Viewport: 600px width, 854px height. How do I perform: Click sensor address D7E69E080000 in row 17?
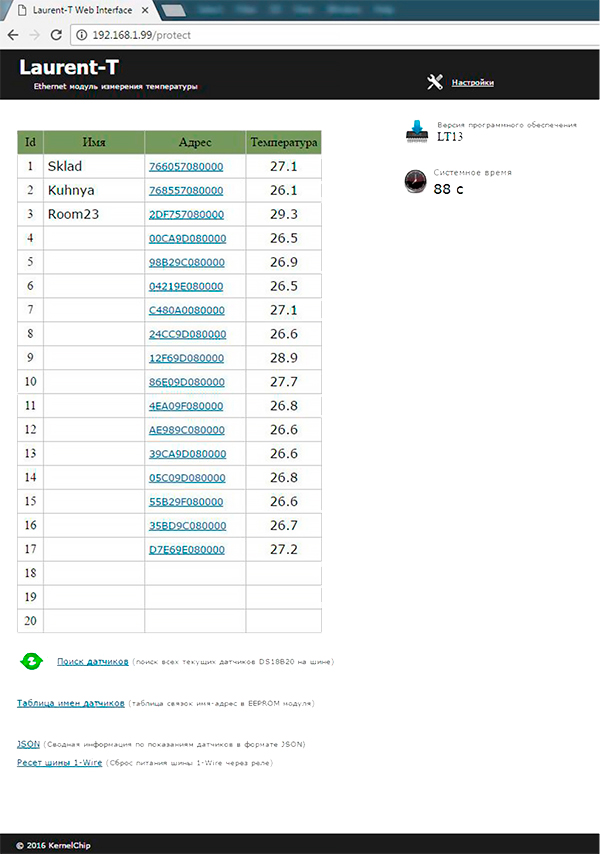(x=186, y=550)
